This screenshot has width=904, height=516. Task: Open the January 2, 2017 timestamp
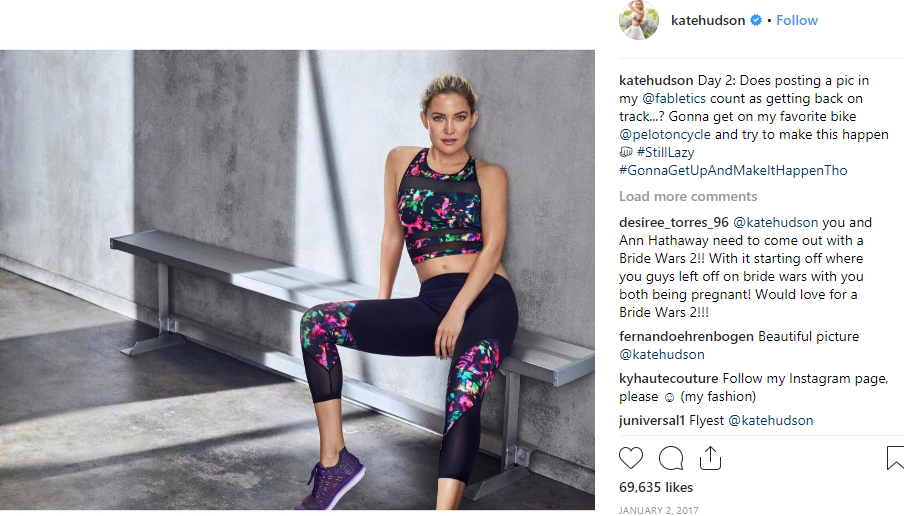658,510
